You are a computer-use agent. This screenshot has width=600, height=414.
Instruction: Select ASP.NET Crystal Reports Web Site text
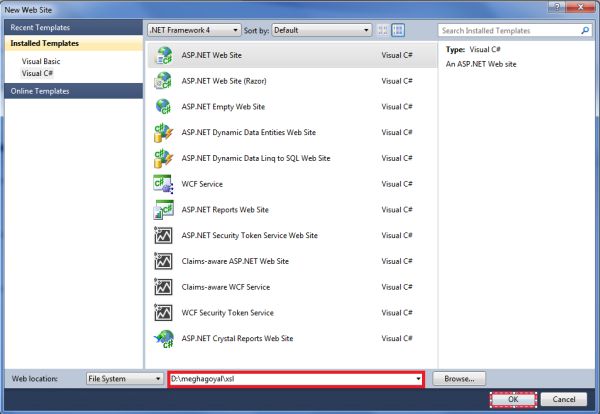237,338
